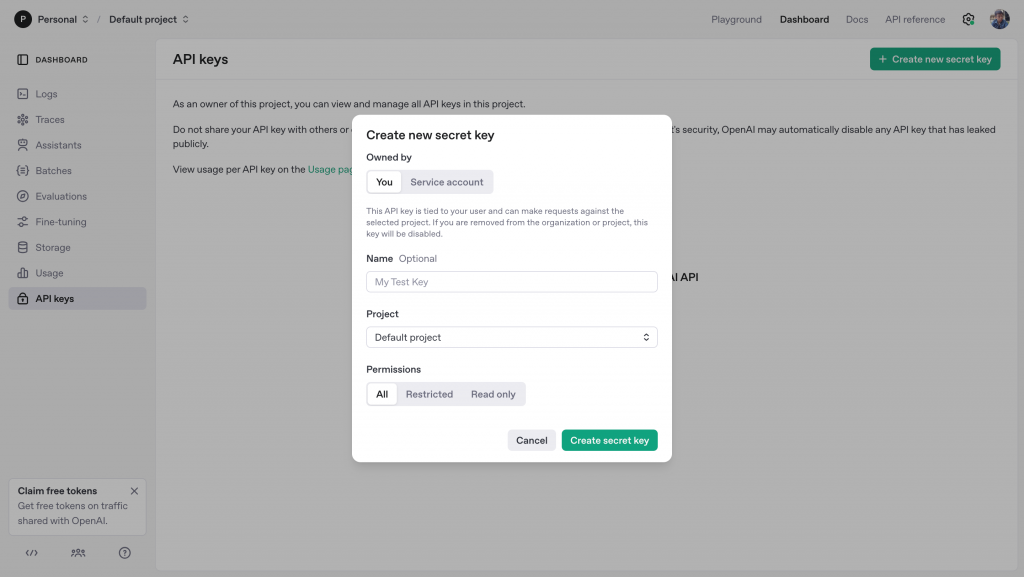This screenshot has width=1024, height=577.
Task: Cancel the new secret key dialog
Action: [531, 440]
